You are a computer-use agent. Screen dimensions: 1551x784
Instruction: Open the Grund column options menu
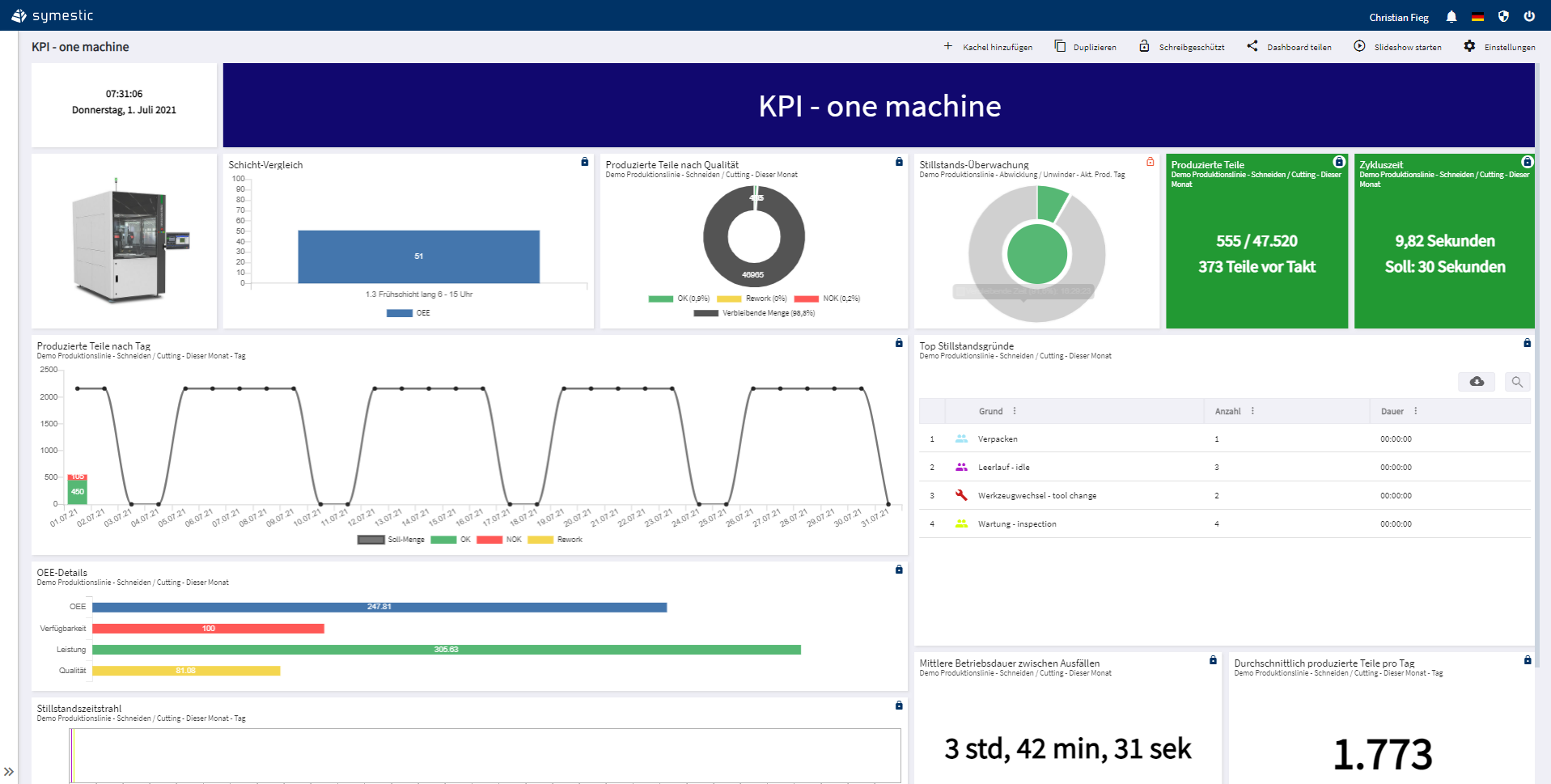click(1014, 411)
